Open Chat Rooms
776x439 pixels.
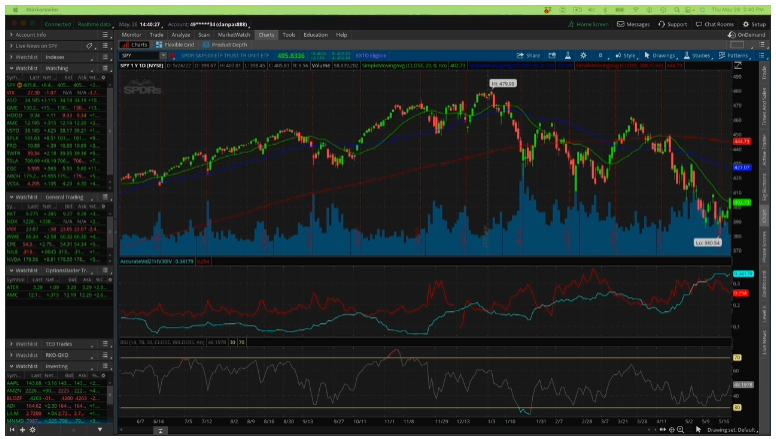(x=715, y=24)
